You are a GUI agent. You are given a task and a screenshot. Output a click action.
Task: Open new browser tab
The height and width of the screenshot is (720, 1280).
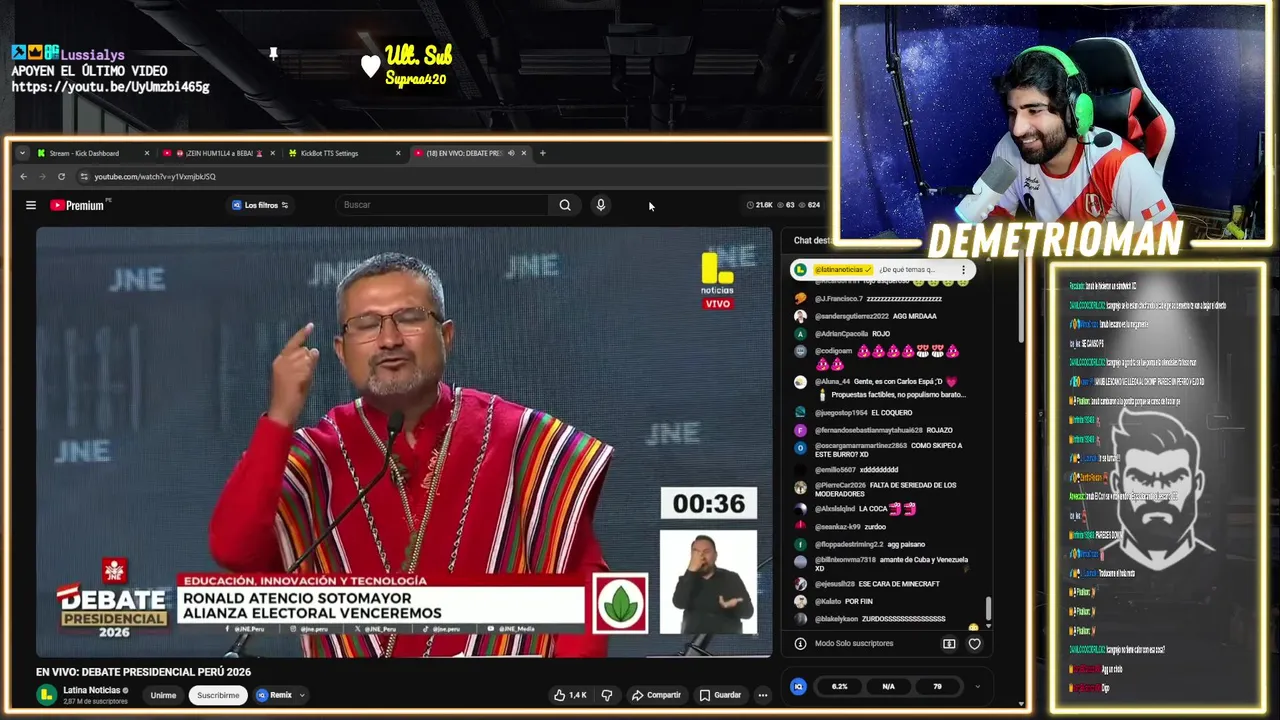coord(543,153)
